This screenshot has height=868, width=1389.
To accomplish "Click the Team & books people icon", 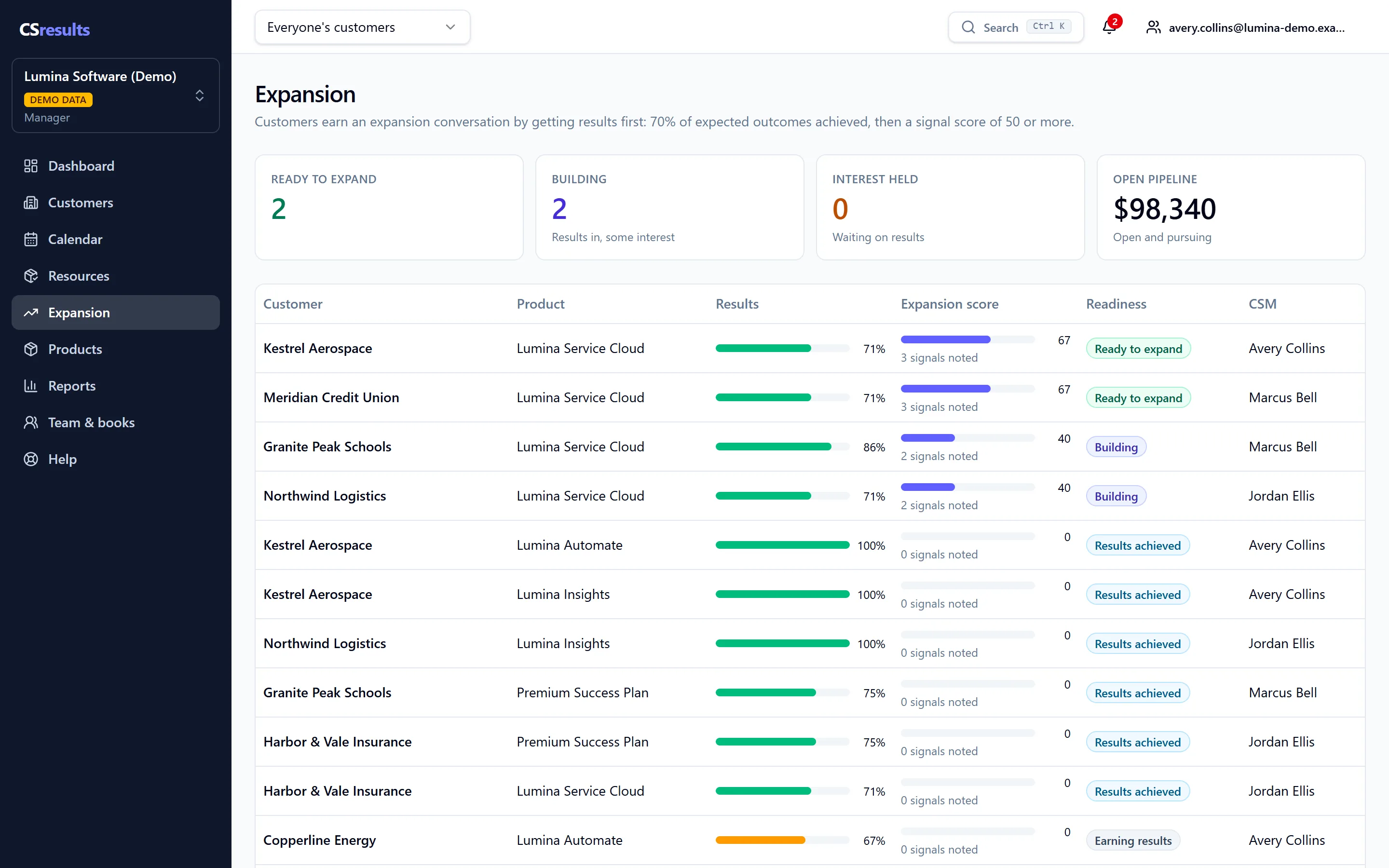I will (x=30, y=422).
